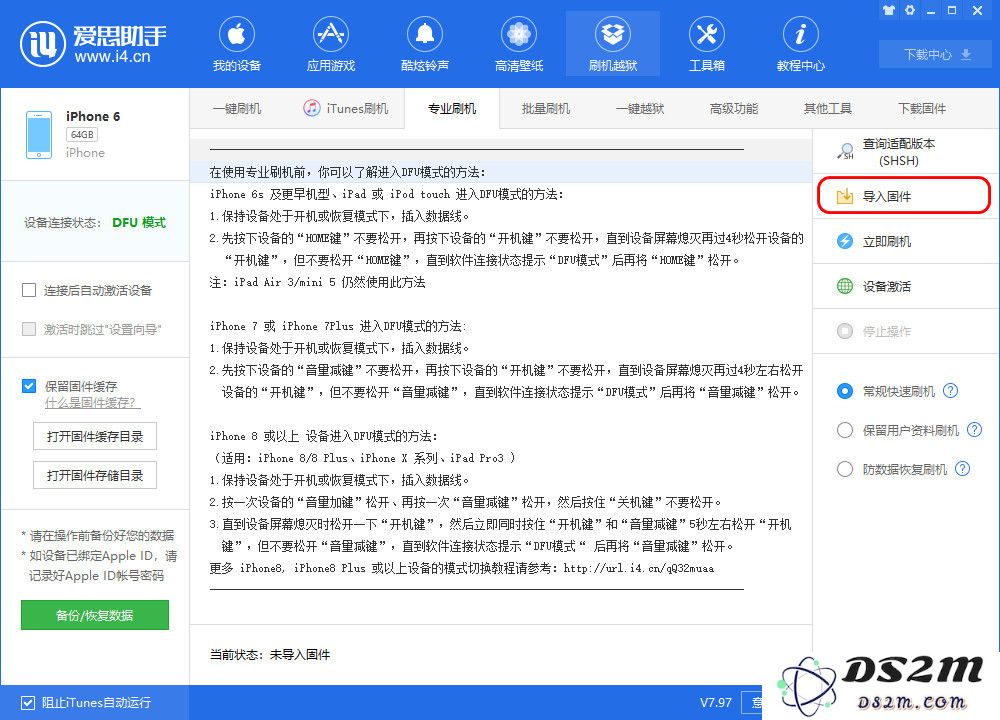Screen dimensions: 1000x720
Task: Switch to 批量刷机 tab
Action: (546, 108)
